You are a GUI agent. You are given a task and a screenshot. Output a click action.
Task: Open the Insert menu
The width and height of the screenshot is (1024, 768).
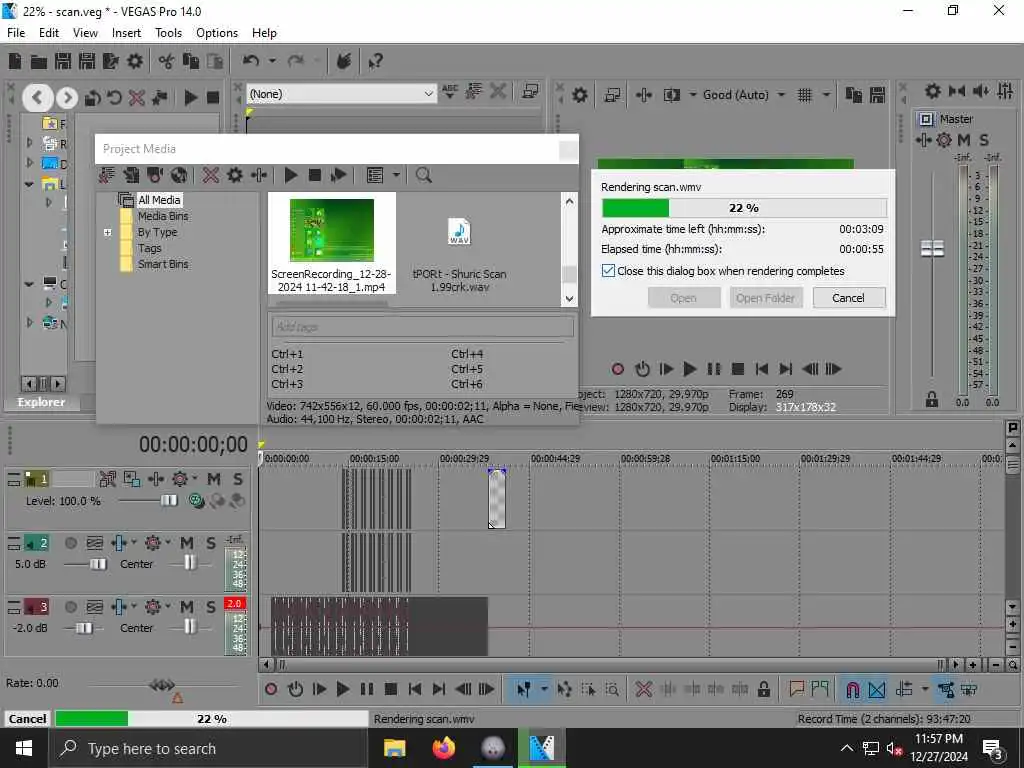126,33
